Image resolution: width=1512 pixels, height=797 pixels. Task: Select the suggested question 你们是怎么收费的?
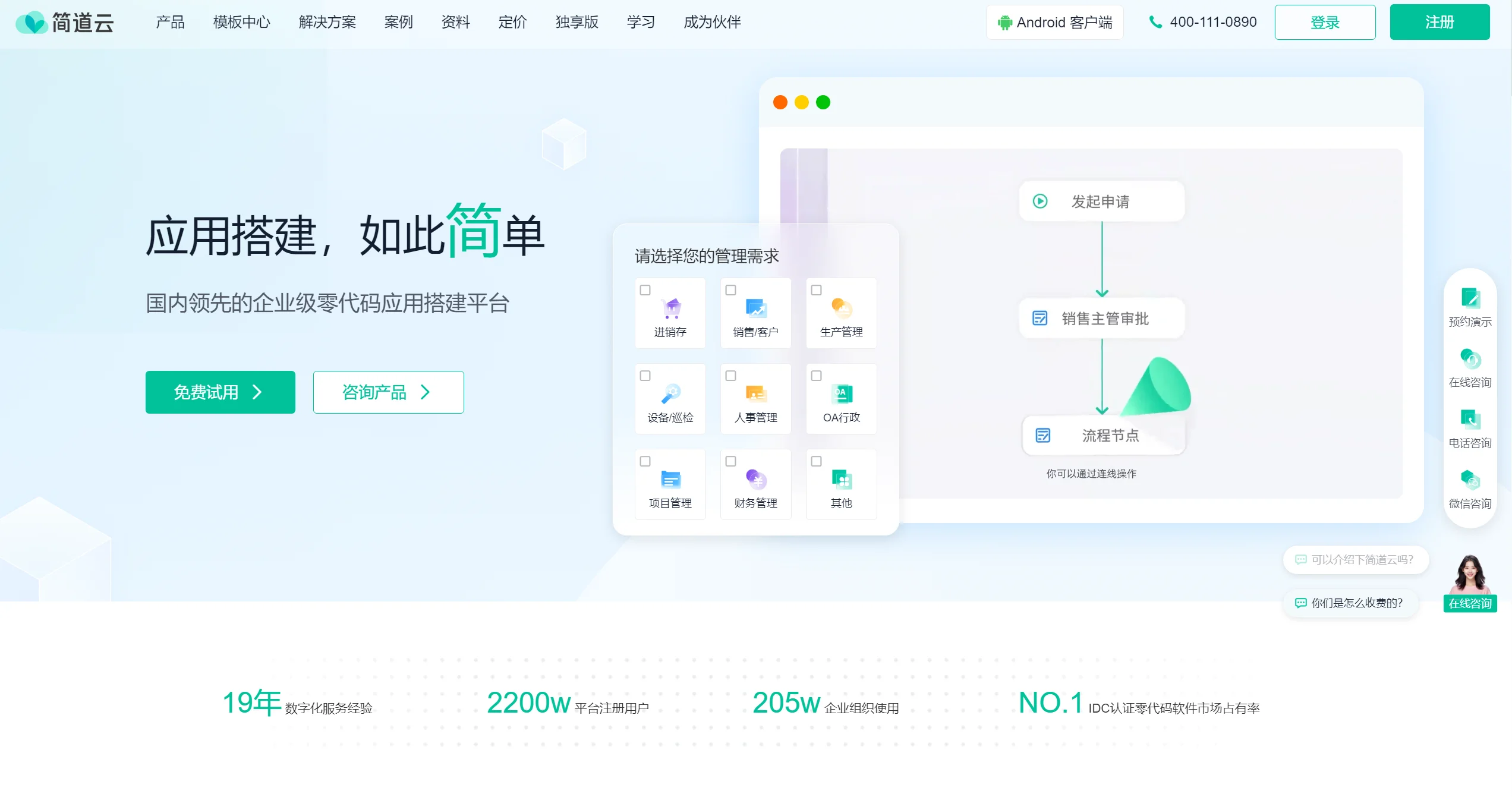(x=1350, y=603)
